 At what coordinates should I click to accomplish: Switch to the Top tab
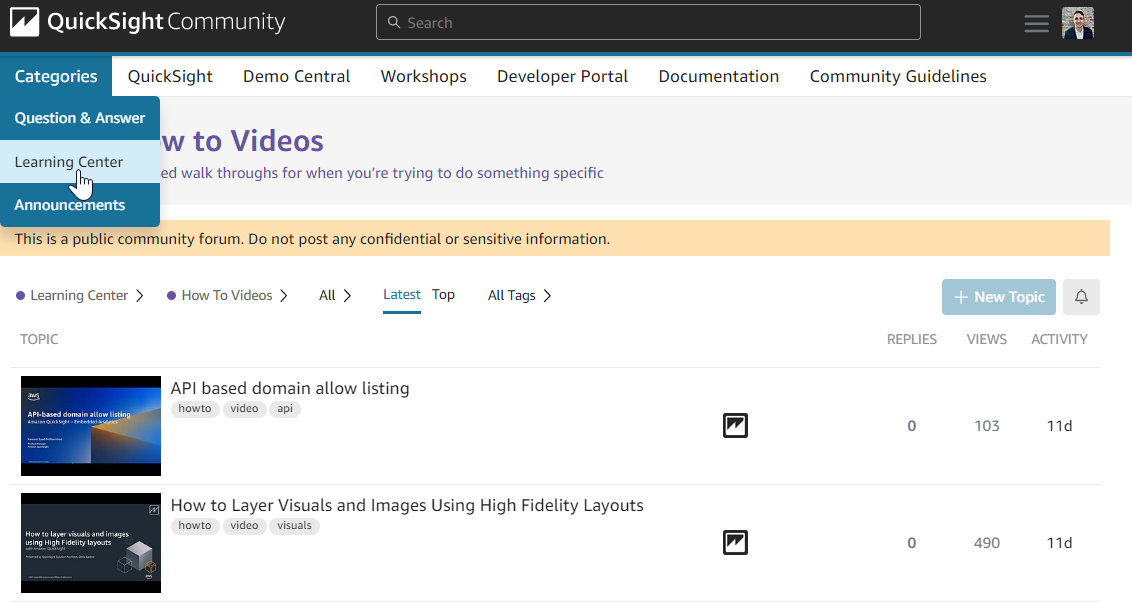click(x=443, y=294)
